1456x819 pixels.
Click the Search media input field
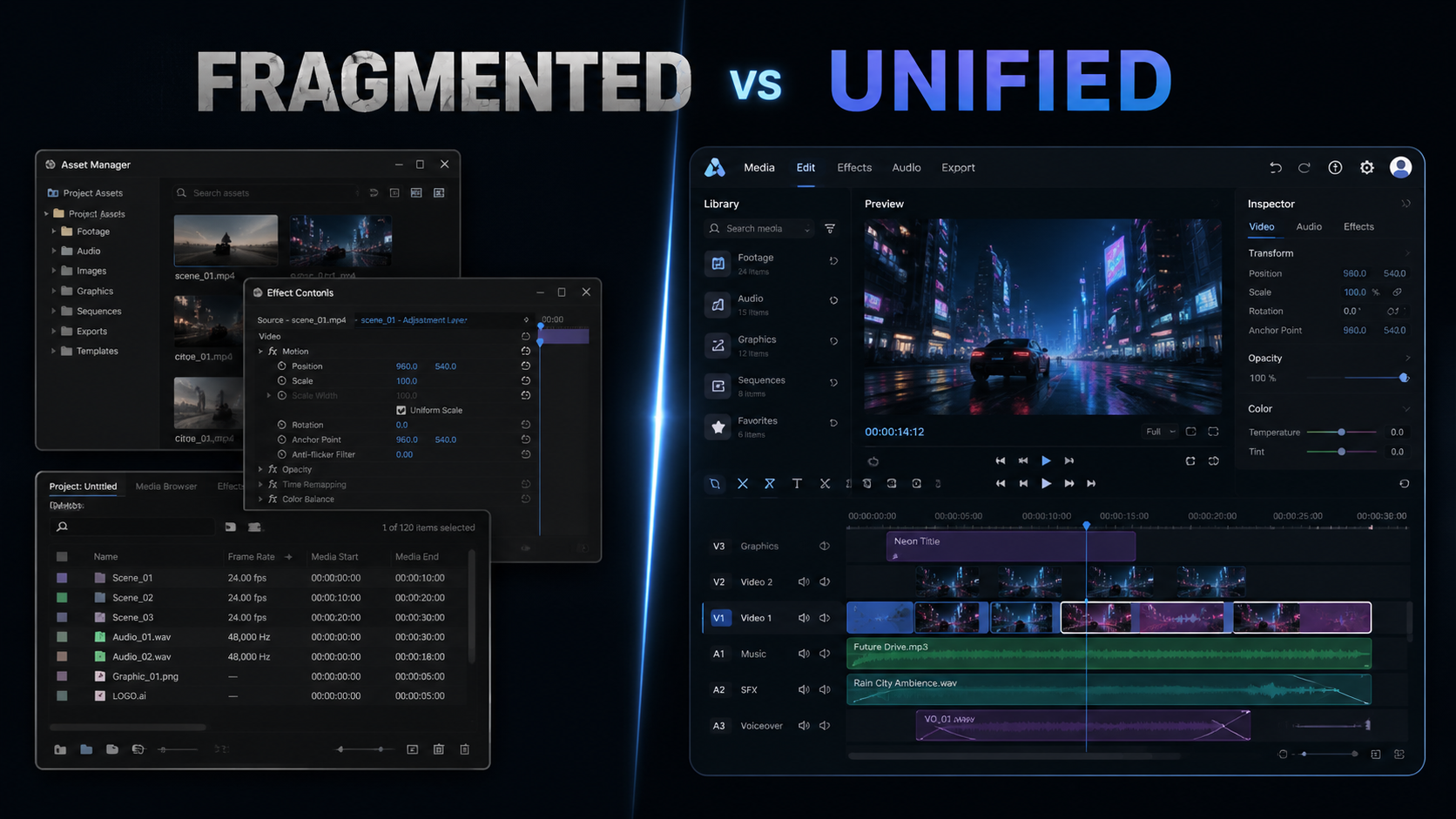[759, 229]
